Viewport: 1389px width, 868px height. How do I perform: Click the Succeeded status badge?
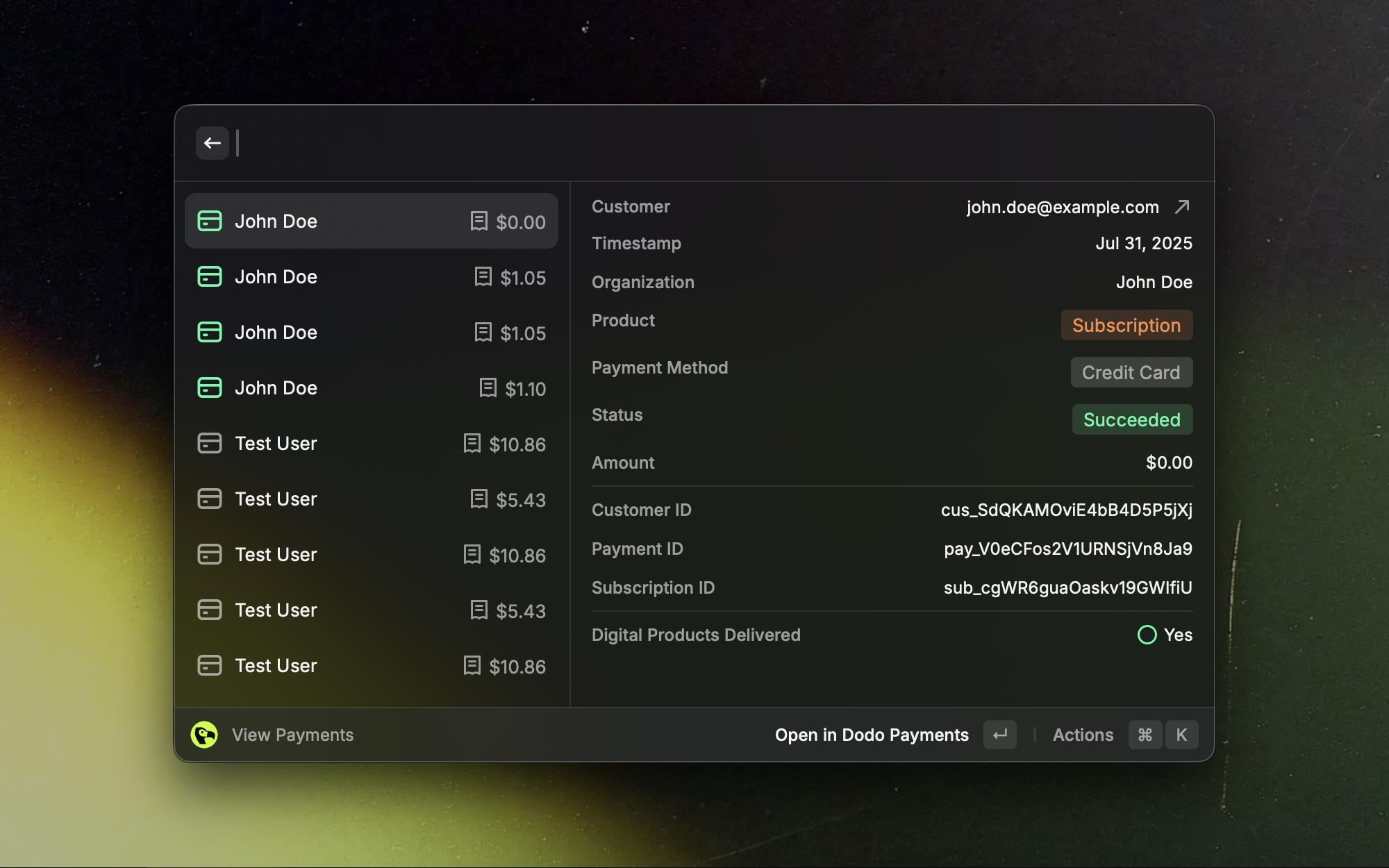(1132, 419)
